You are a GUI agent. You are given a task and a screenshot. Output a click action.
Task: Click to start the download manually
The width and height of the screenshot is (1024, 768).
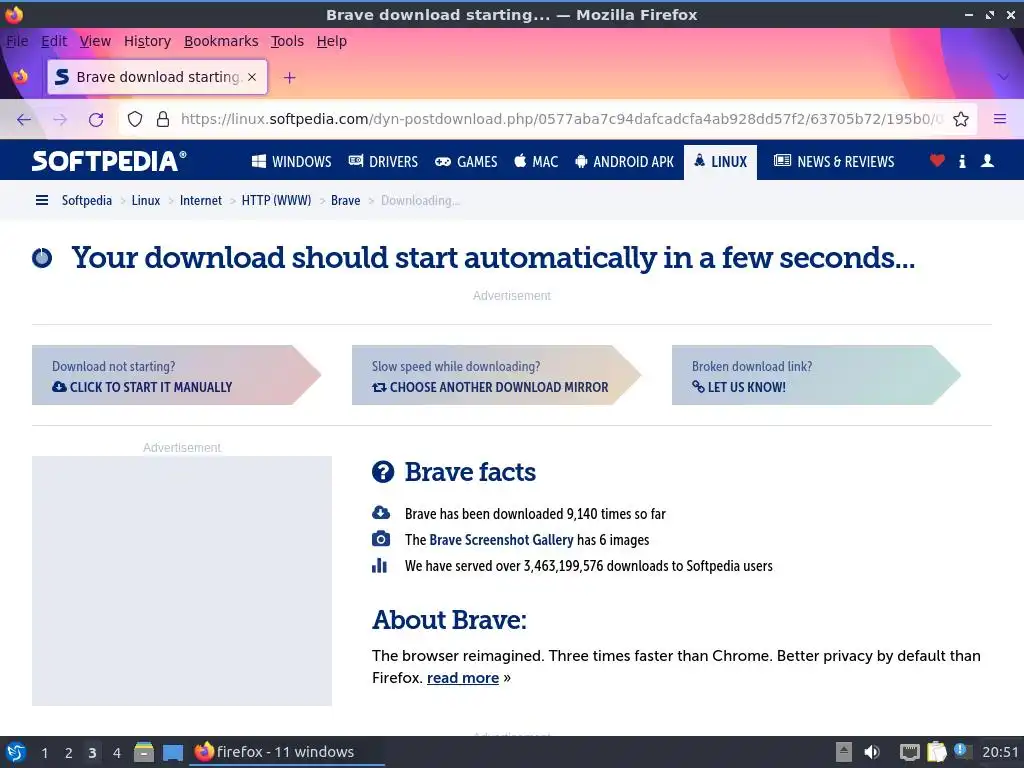coord(176,375)
